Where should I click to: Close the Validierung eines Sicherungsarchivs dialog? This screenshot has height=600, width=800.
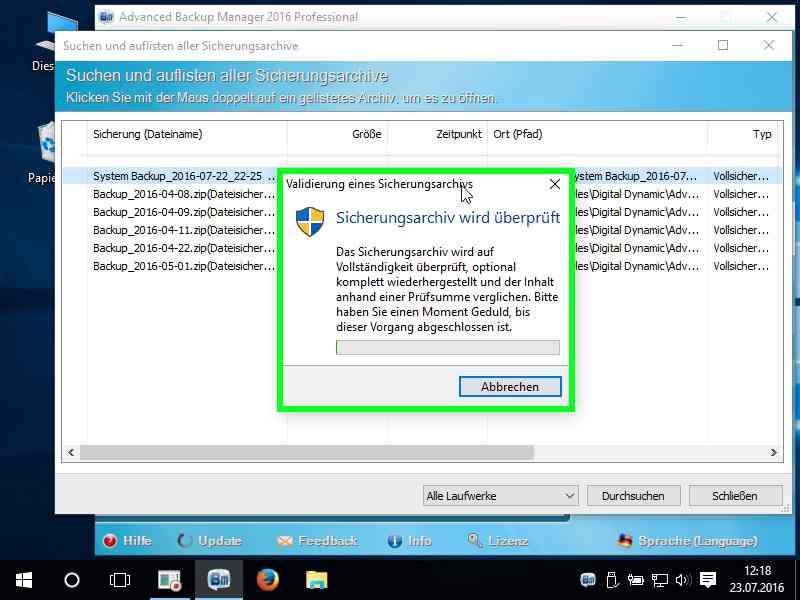coord(555,184)
